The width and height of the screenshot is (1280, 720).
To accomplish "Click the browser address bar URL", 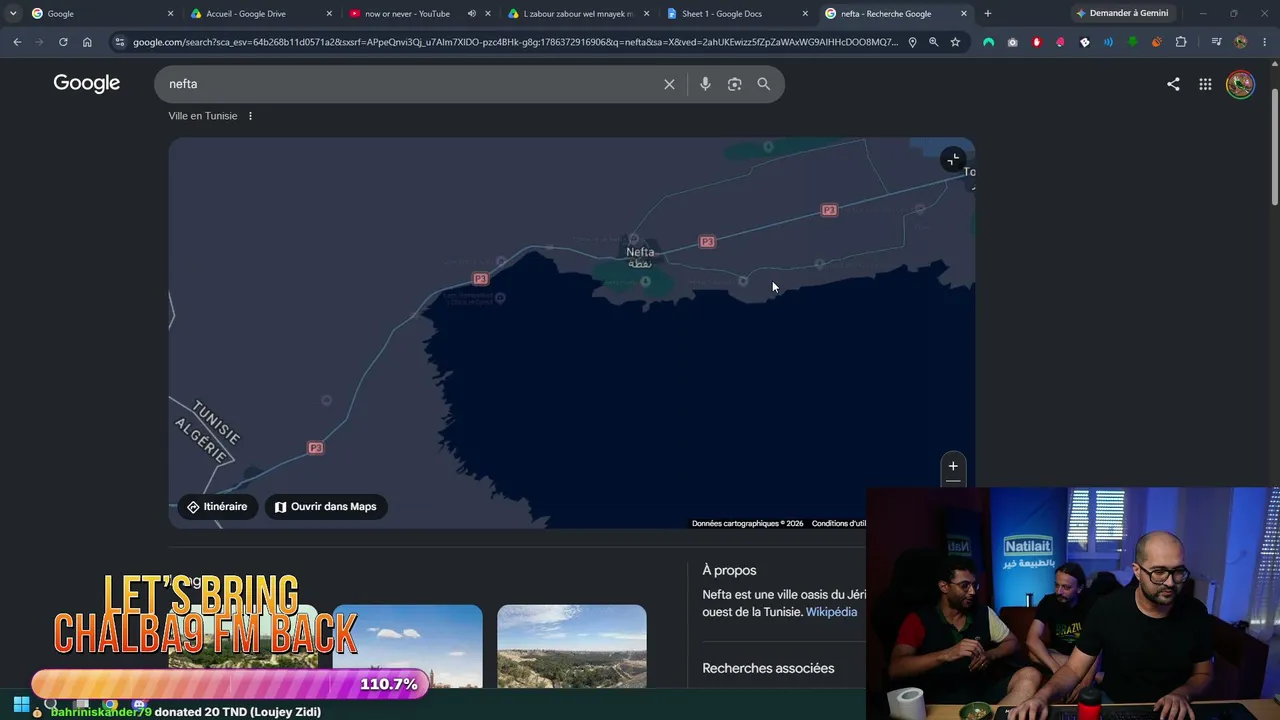I will (x=515, y=42).
